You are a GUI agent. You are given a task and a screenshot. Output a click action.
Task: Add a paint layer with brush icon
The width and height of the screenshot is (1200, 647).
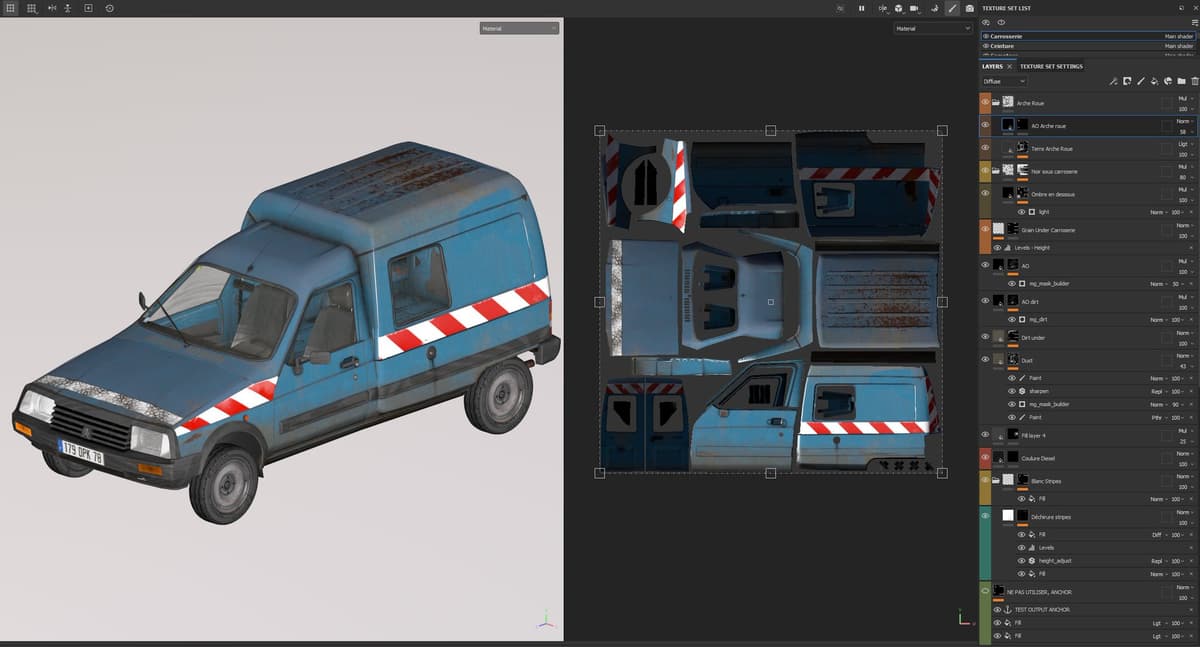tap(1140, 81)
